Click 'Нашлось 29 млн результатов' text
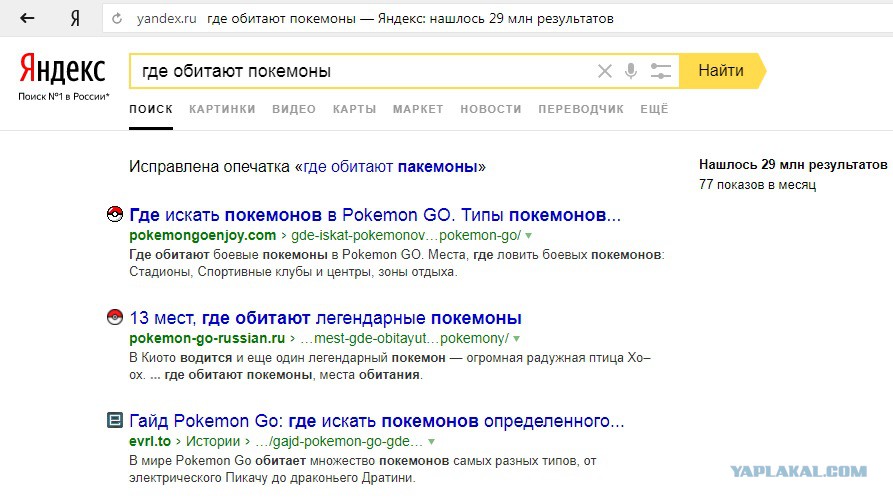The image size is (893, 501). [x=793, y=165]
